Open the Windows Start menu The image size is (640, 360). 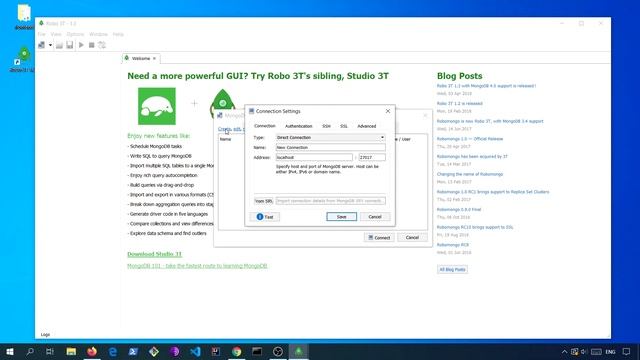10,351
